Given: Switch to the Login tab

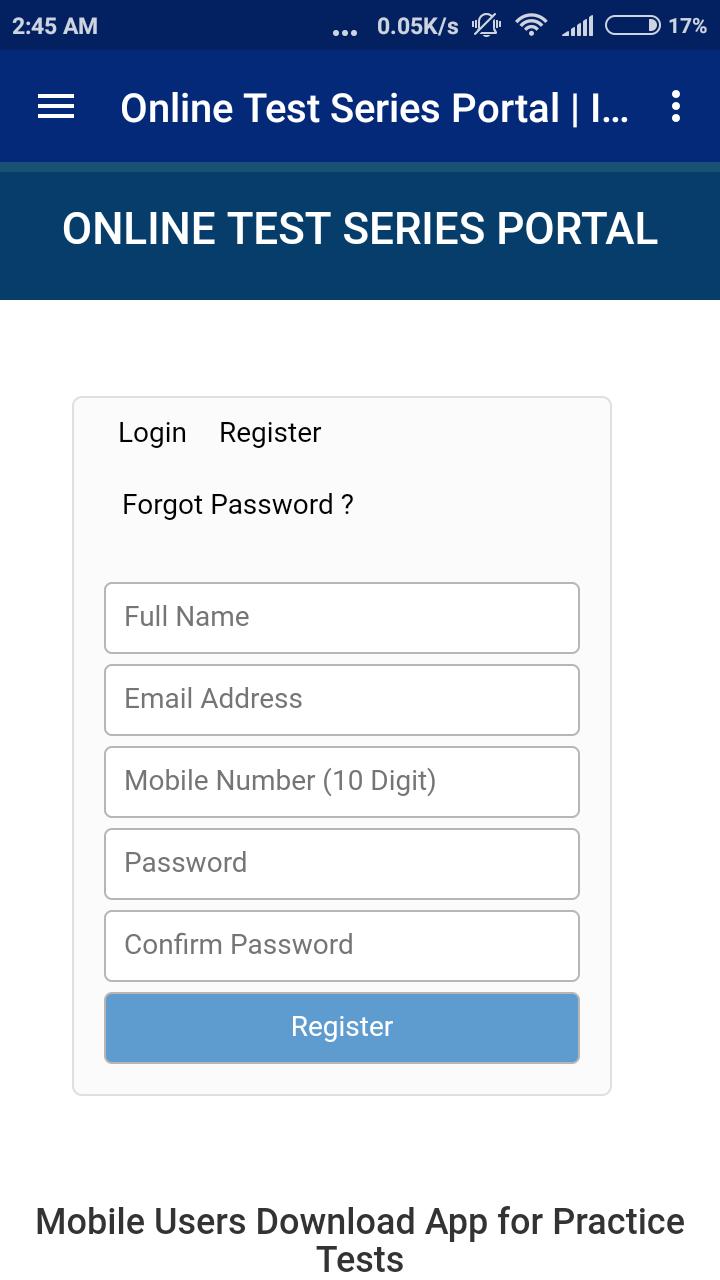Looking at the screenshot, I should click(152, 433).
